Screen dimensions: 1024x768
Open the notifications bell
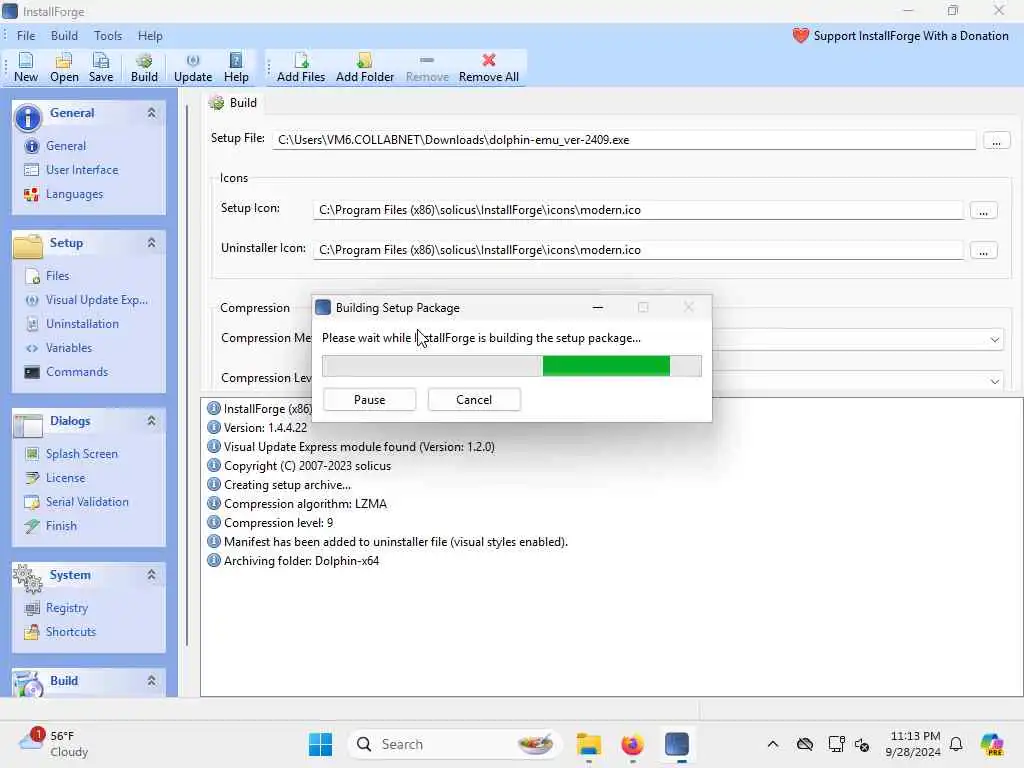tap(956, 744)
